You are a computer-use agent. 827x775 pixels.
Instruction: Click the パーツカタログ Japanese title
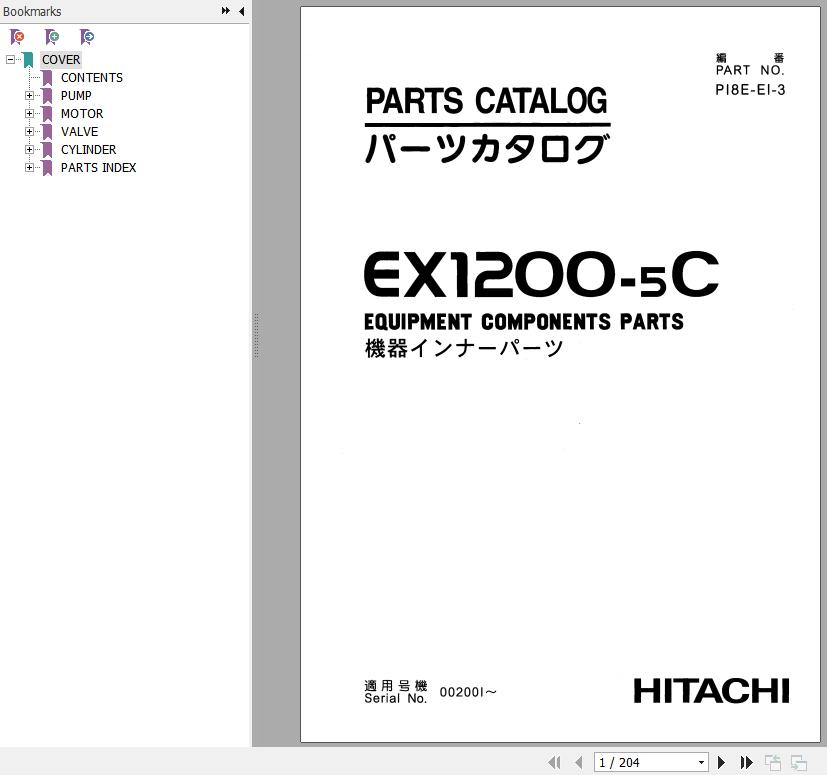487,148
